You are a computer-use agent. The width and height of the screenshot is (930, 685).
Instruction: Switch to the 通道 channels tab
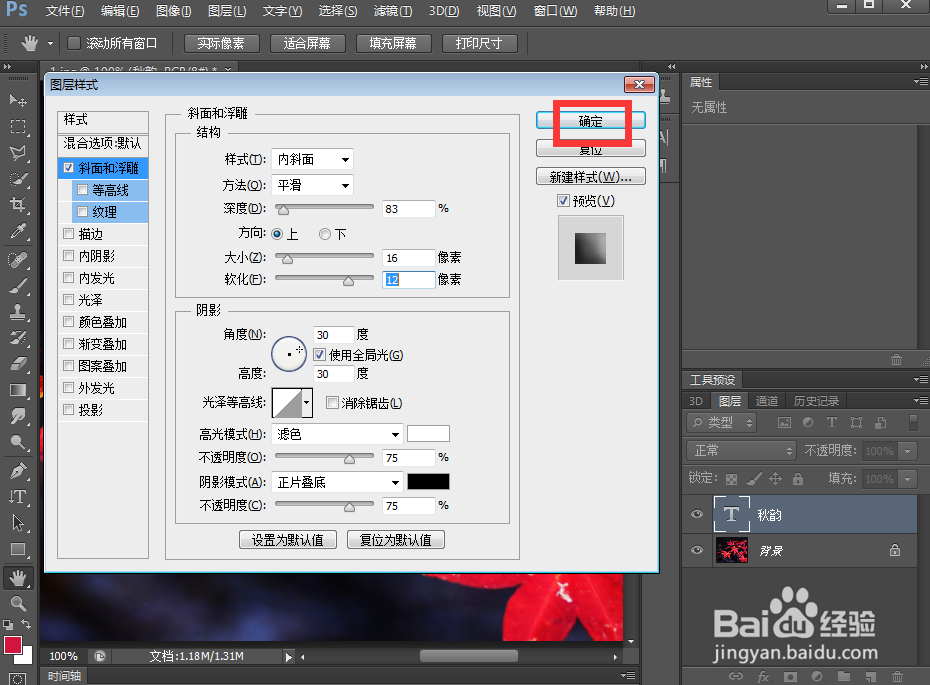766,400
